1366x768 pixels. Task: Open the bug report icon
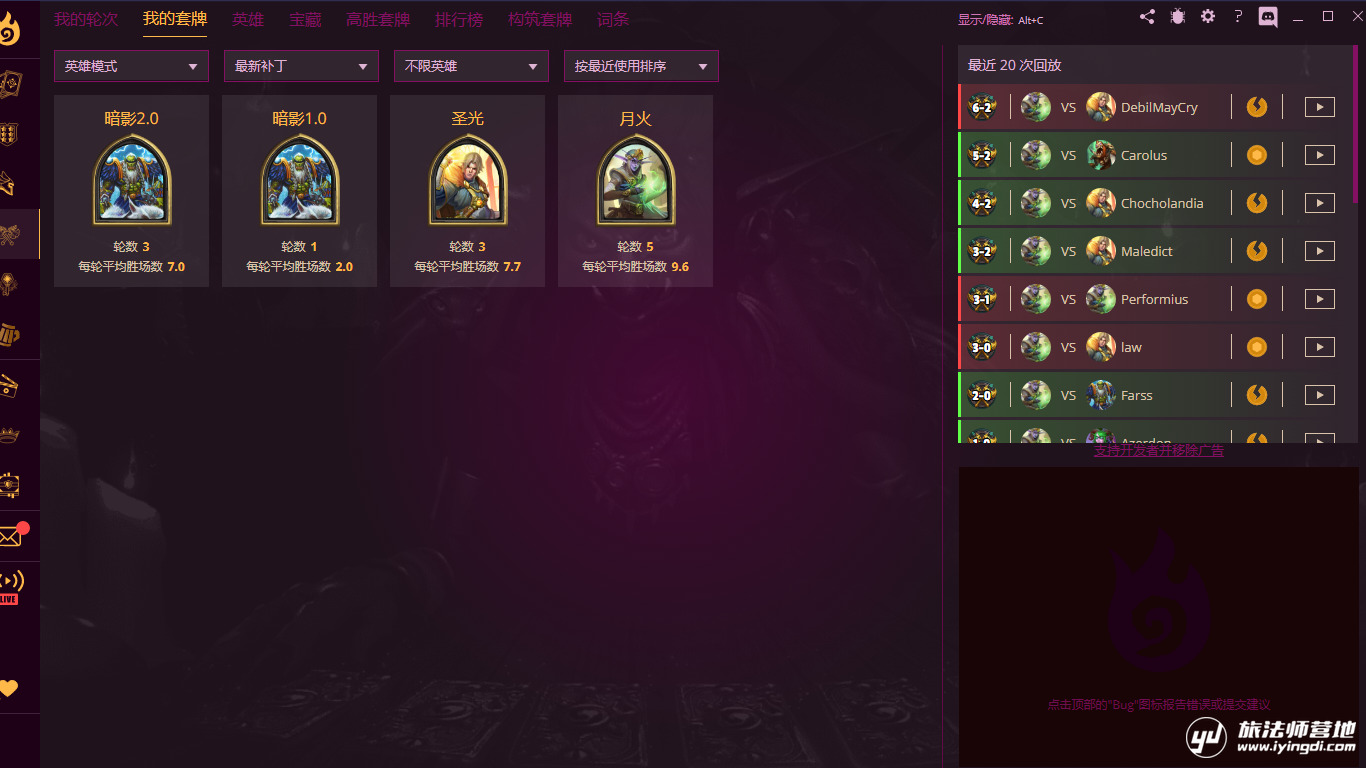tap(1178, 17)
